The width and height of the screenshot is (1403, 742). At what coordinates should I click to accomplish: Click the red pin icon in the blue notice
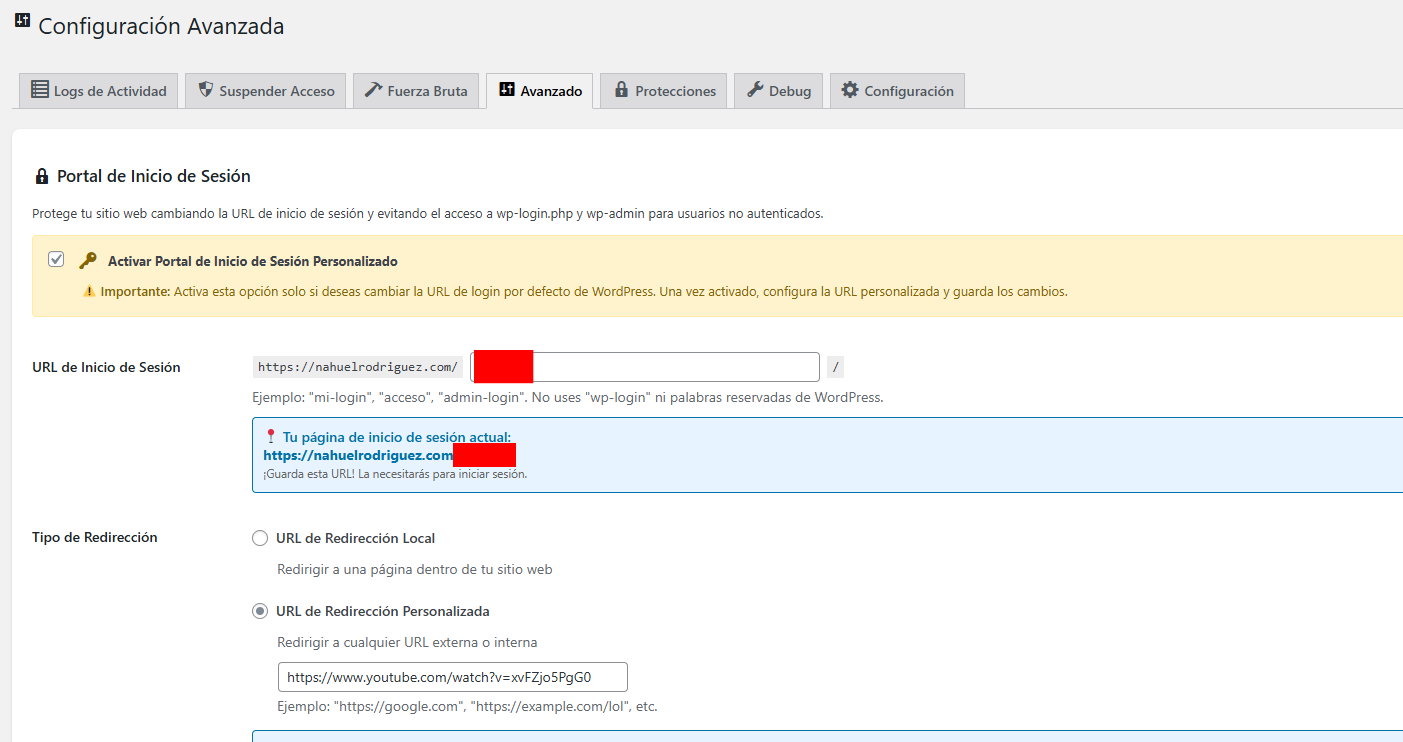click(270, 437)
